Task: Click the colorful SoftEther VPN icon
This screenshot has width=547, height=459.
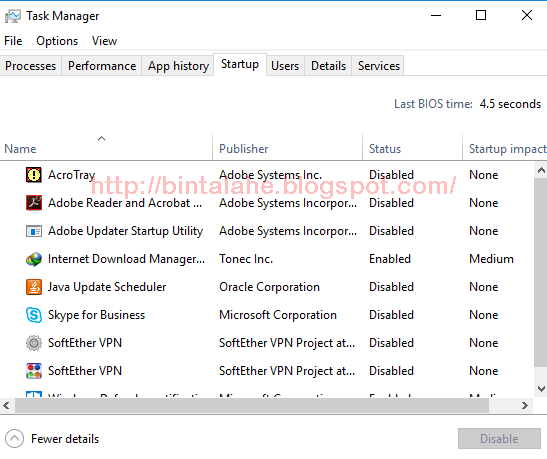Action: 34,371
